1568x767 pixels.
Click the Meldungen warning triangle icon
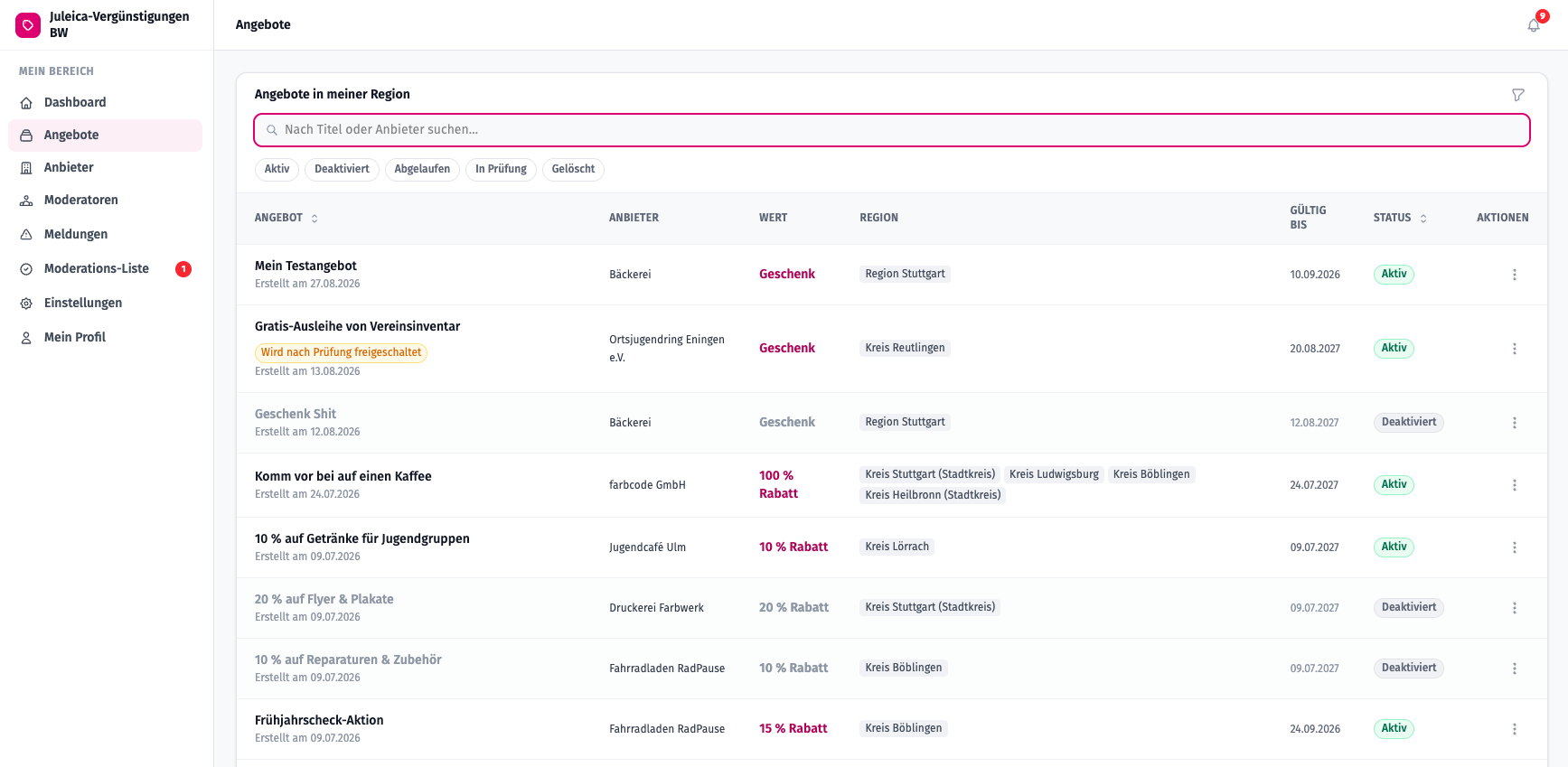pos(26,235)
